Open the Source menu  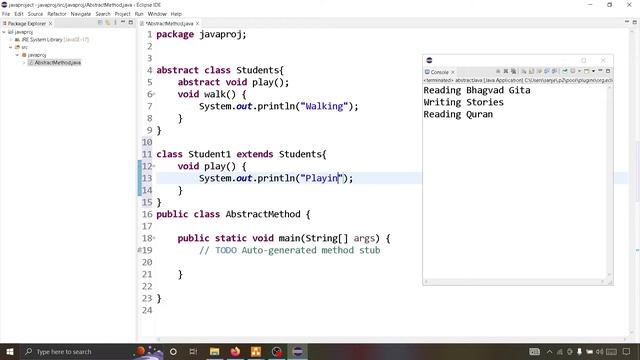coord(35,14)
